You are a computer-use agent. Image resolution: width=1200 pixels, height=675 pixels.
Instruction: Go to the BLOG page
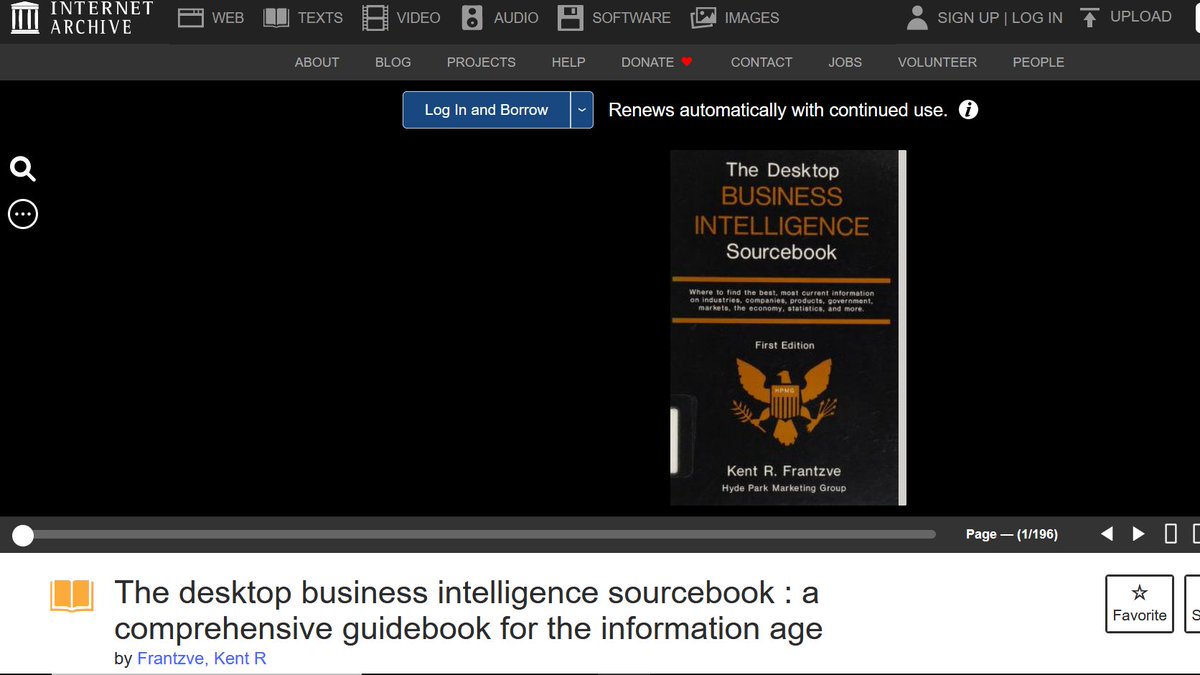coord(393,62)
